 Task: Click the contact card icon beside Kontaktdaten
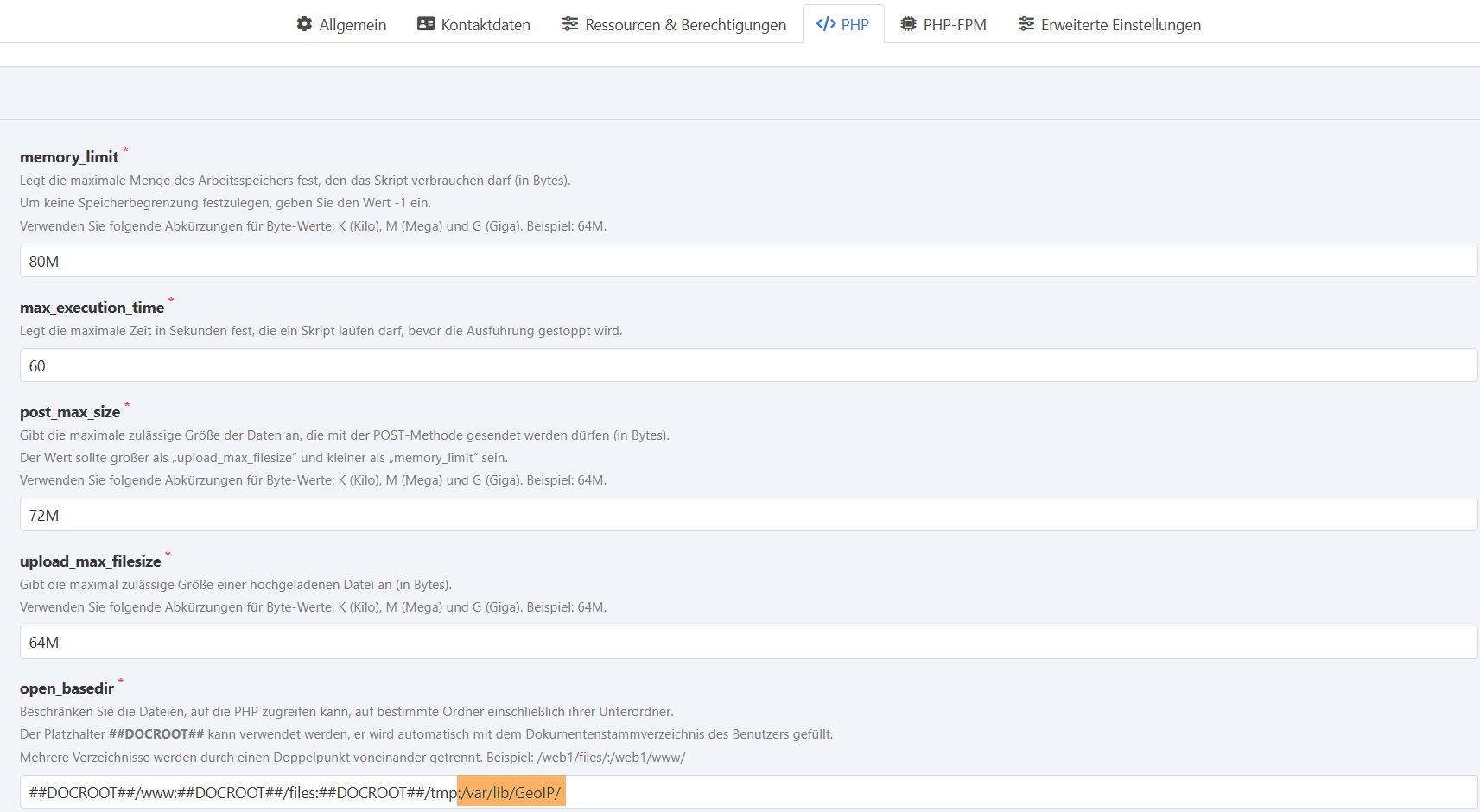point(426,24)
